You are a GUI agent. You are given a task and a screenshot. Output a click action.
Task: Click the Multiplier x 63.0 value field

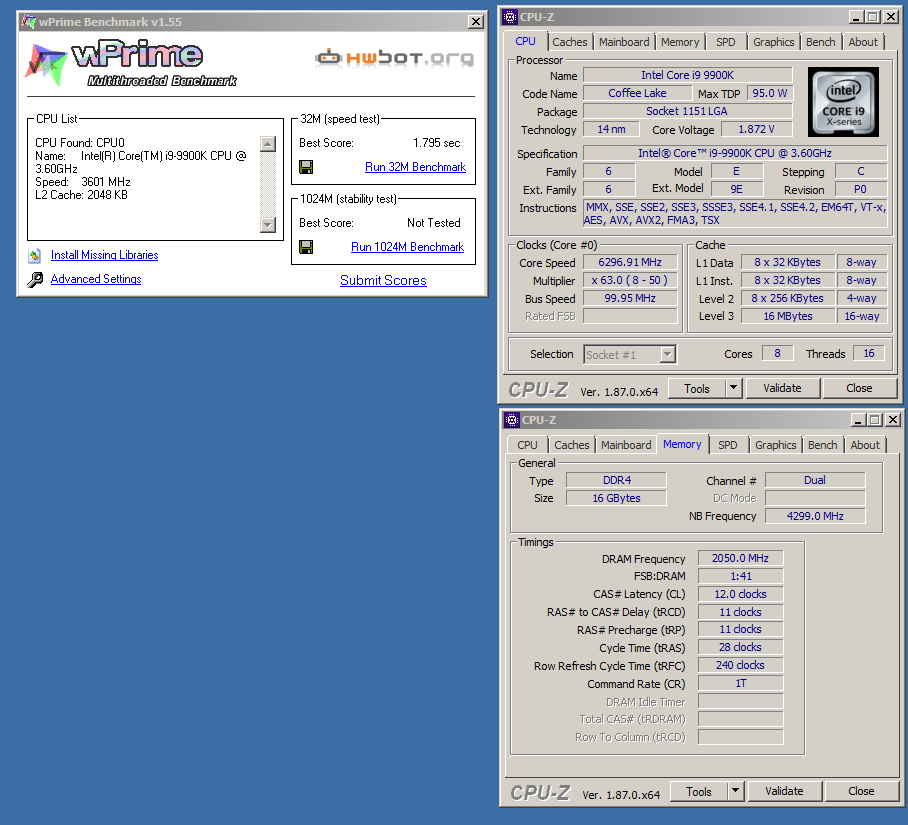pyautogui.click(x=629, y=280)
